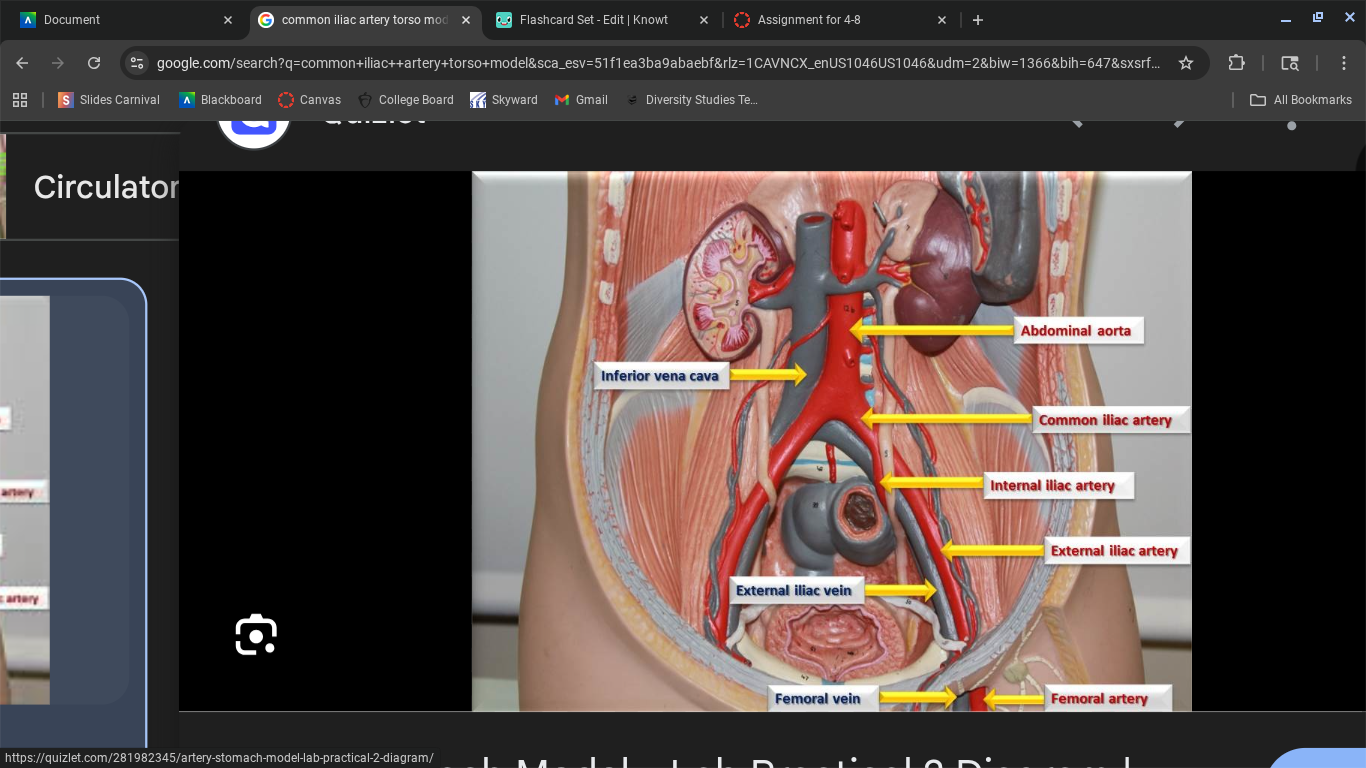Viewport: 1366px width, 768px height.
Task: Search image with Google Lens camera icon
Action: [256, 635]
